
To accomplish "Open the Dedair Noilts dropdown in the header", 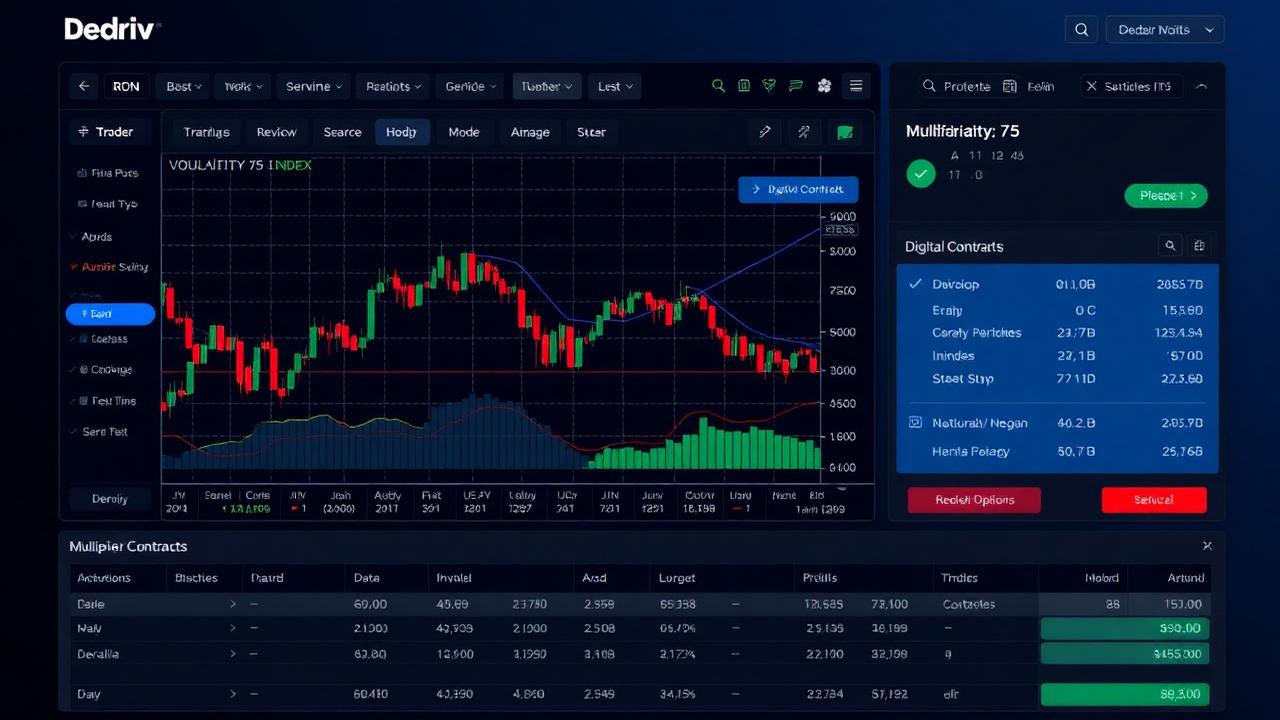I will coord(1165,30).
